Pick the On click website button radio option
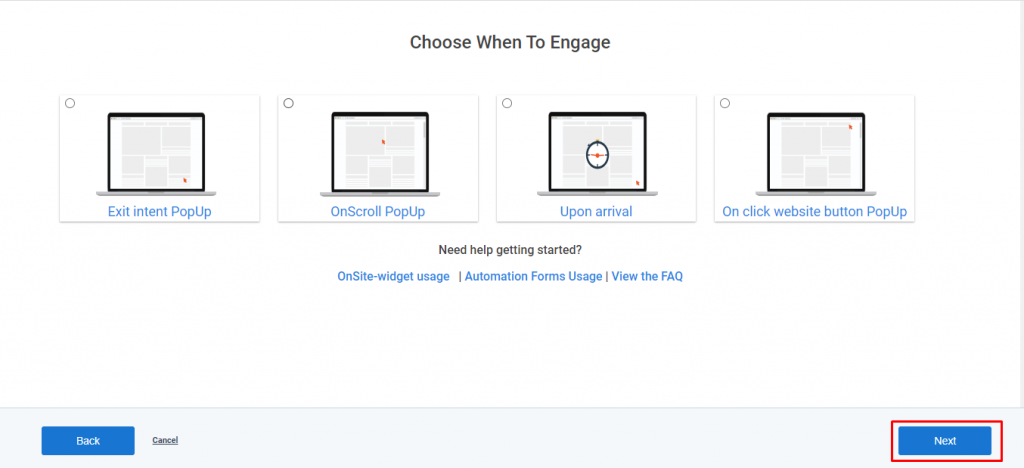The width and height of the screenshot is (1024, 468). (x=725, y=103)
